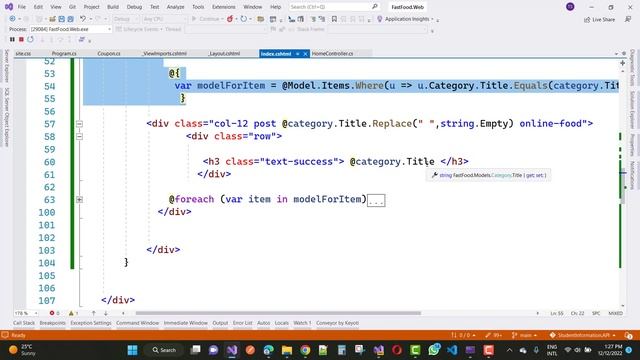Viewport: 640px width, 360px height.
Task: Collapse the row div at line 58
Action: [x=80, y=136]
